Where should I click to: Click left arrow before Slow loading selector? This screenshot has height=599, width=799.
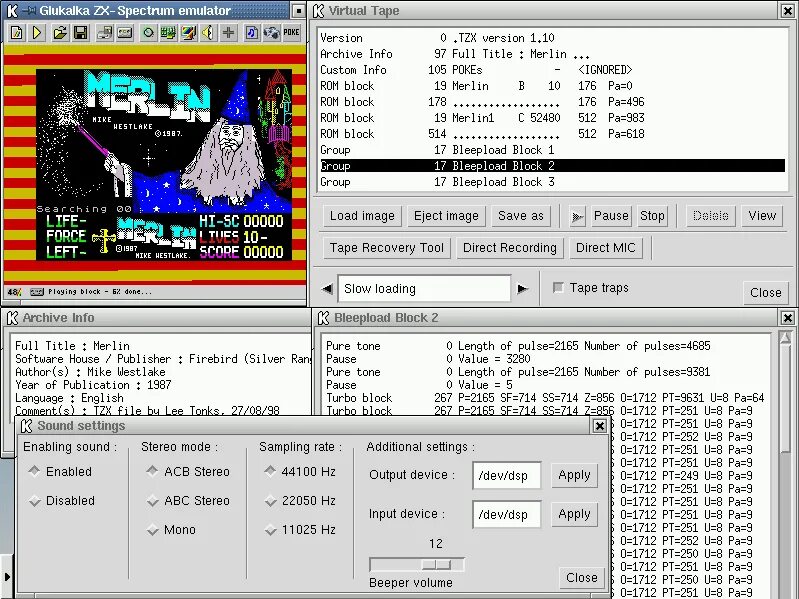point(327,289)
